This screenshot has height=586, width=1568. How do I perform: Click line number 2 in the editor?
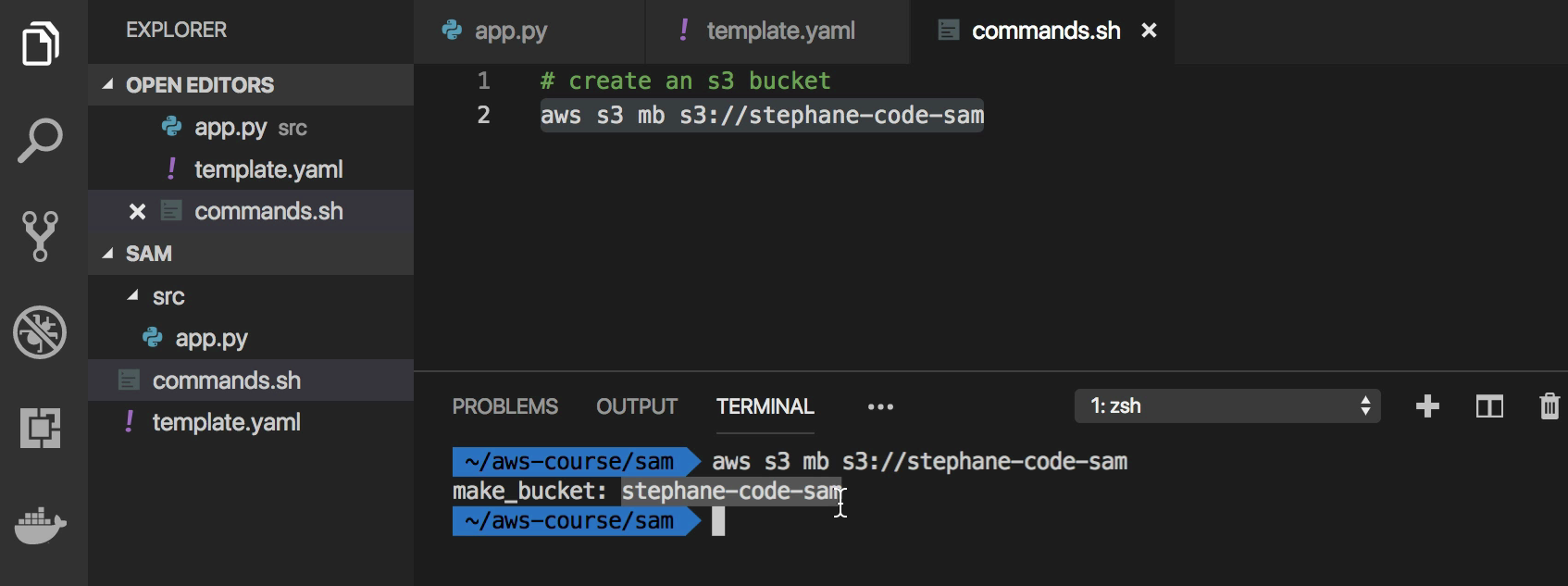pyautogui.click(x=483, y=115)
